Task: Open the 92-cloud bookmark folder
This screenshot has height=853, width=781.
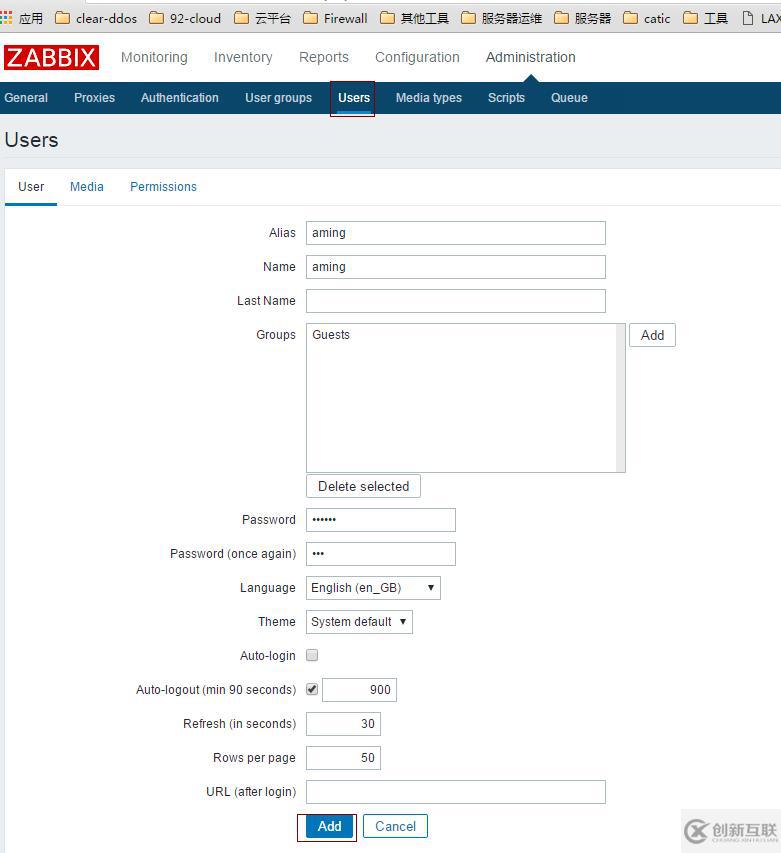Action: tap(185, 18)
